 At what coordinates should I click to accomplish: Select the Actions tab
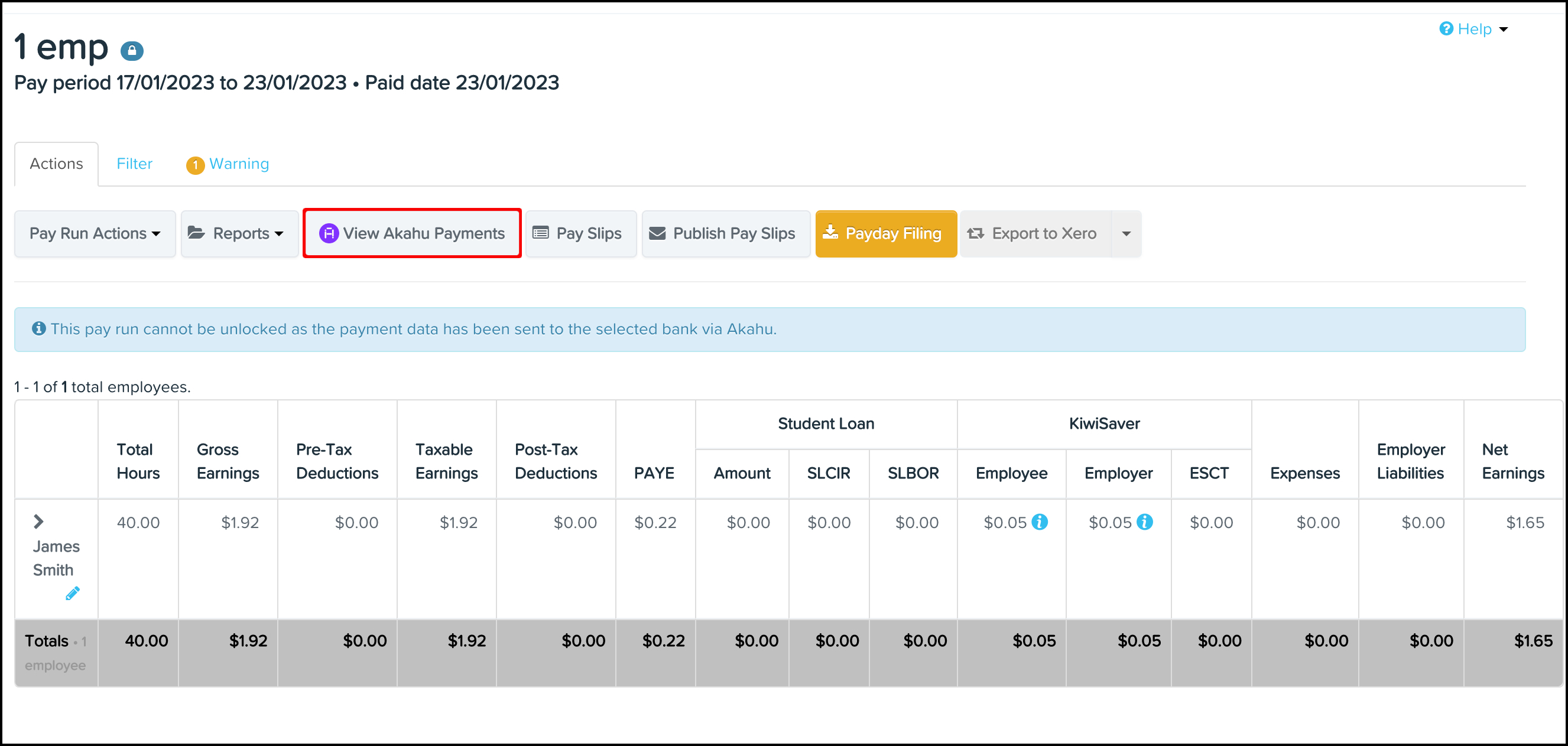(x=56, y=164)
